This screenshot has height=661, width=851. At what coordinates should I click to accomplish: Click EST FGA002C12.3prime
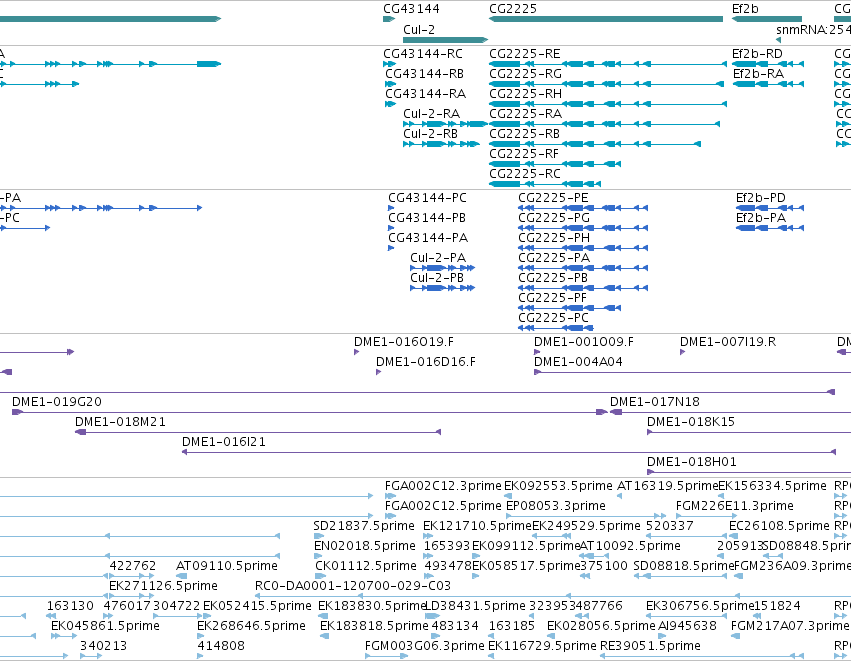pos(443,486)
